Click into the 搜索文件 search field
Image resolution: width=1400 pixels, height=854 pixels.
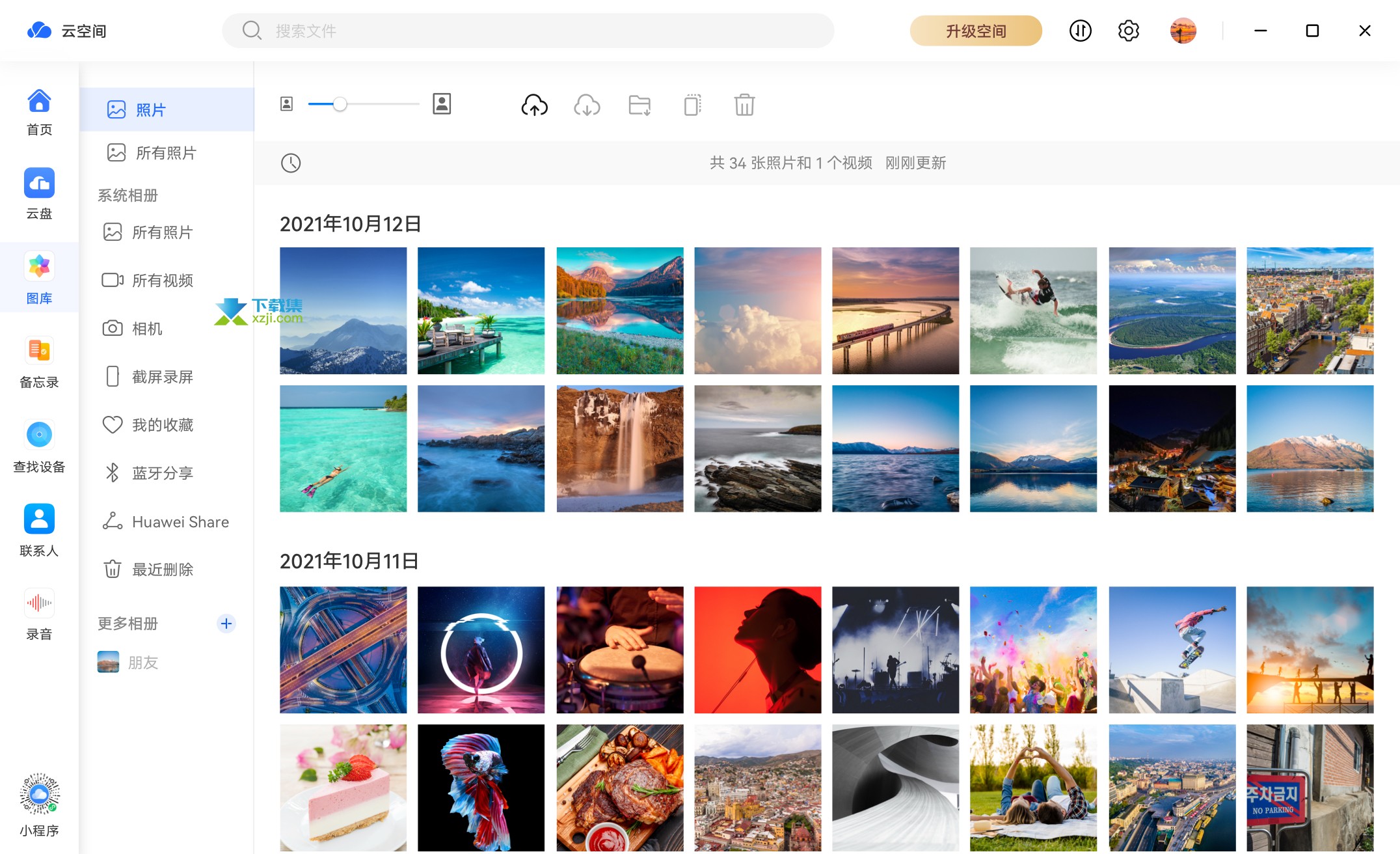(528, 31)
